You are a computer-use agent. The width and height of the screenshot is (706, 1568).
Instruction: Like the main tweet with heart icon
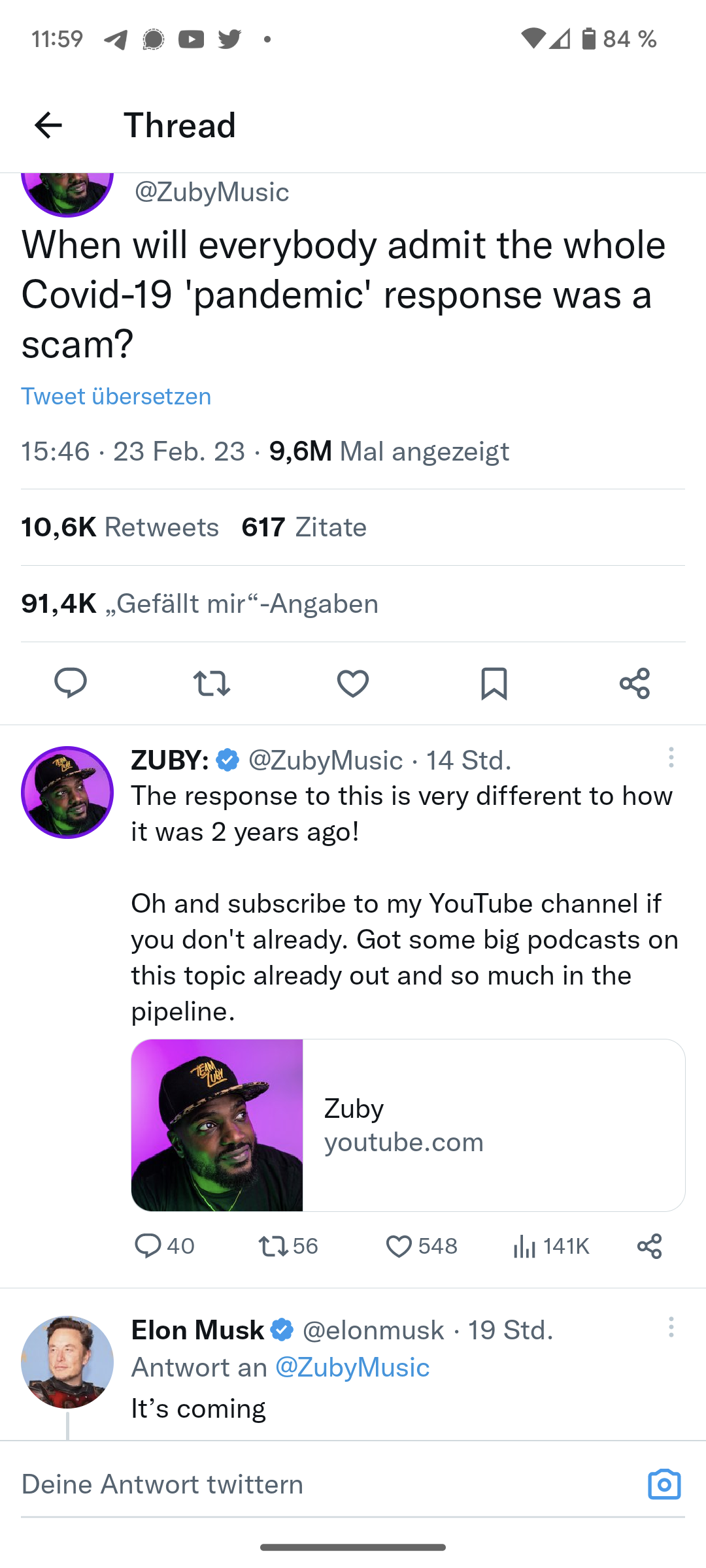click(x=353, y=683)
